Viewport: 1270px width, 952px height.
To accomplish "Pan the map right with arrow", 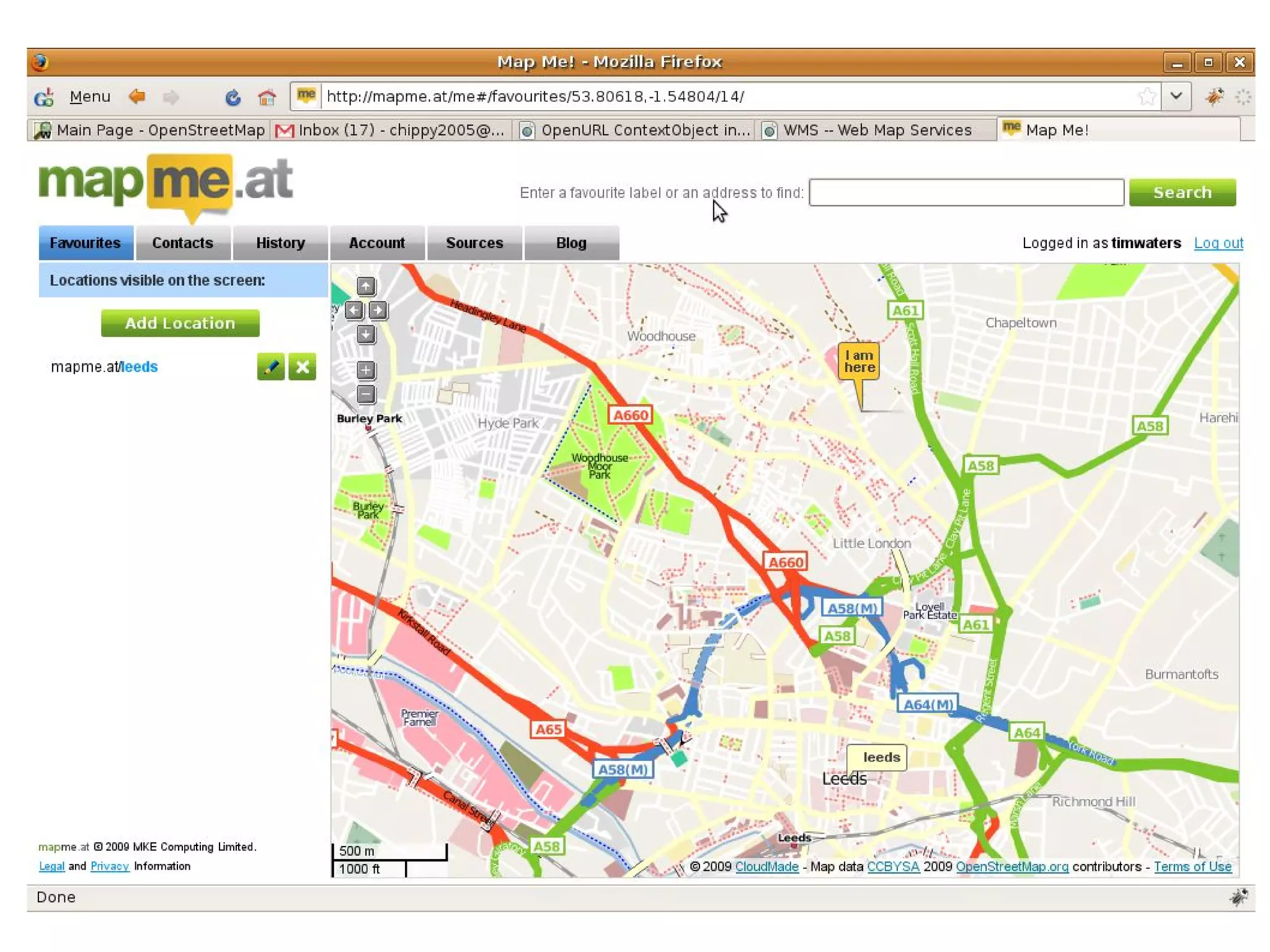I will coord(378,310).
